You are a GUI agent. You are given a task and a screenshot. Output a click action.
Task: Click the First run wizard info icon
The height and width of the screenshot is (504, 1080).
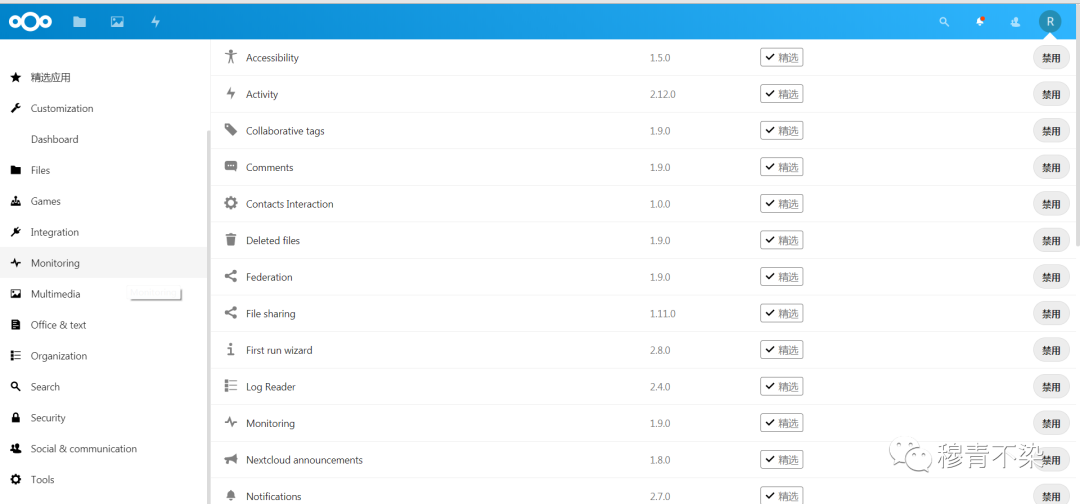pos(231,350)
